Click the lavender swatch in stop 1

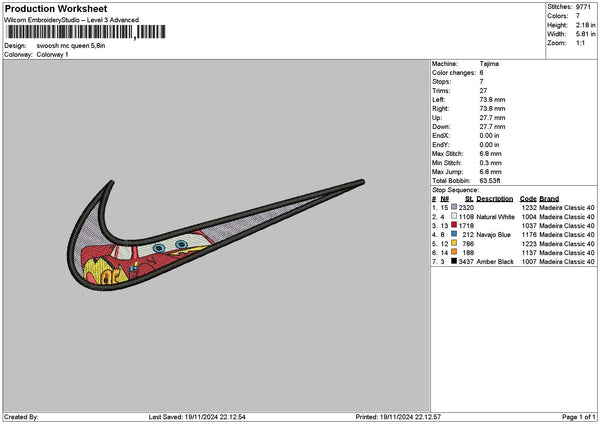pyautogui.click(x=454, y=207)
